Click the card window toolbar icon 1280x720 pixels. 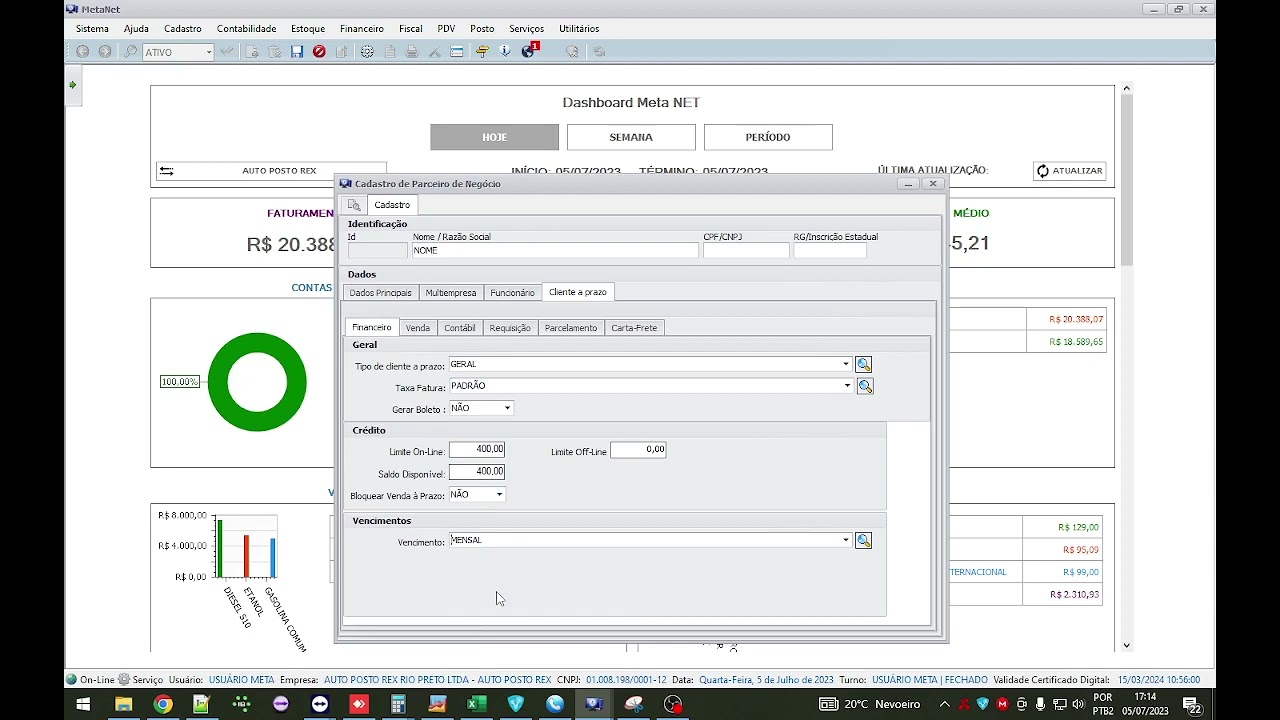point(457,51)
